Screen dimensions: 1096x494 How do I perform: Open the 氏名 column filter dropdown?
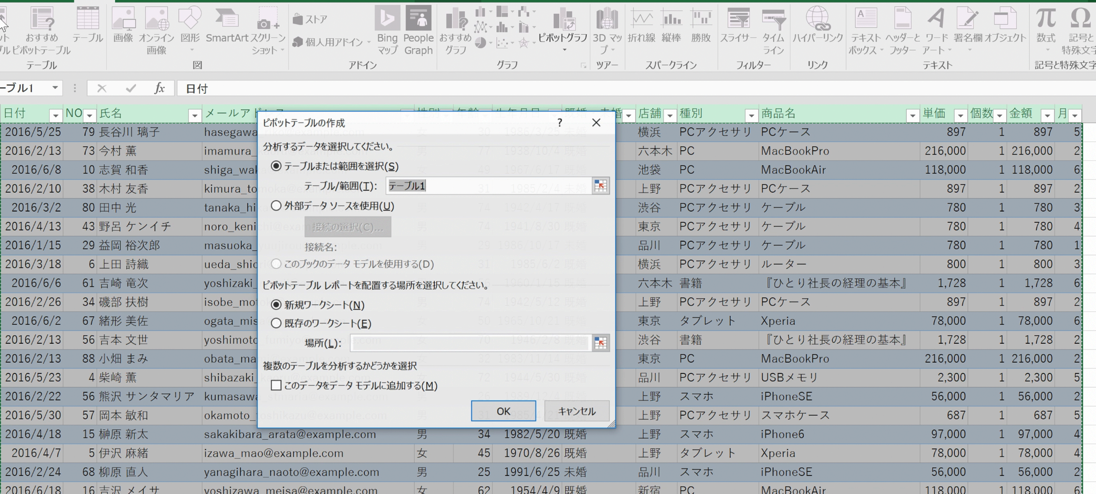(x=195, y=115)
